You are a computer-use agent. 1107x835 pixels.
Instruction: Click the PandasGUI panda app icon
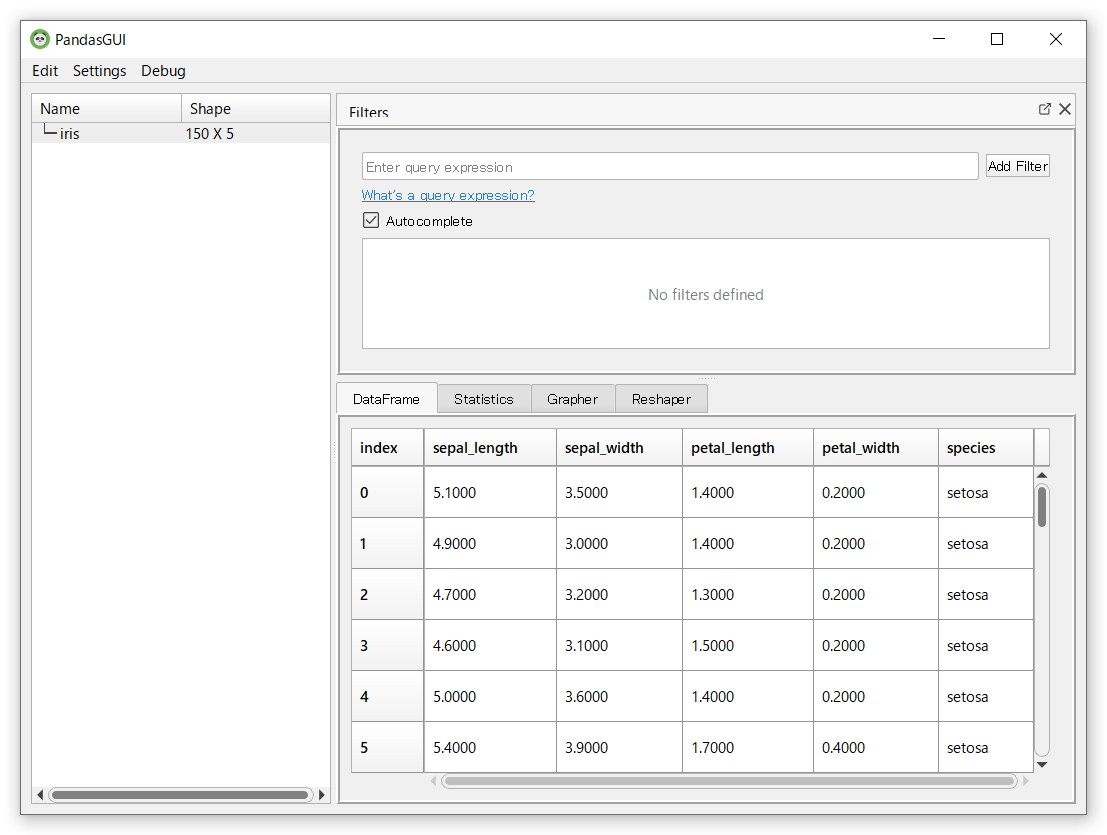[40, 40]
